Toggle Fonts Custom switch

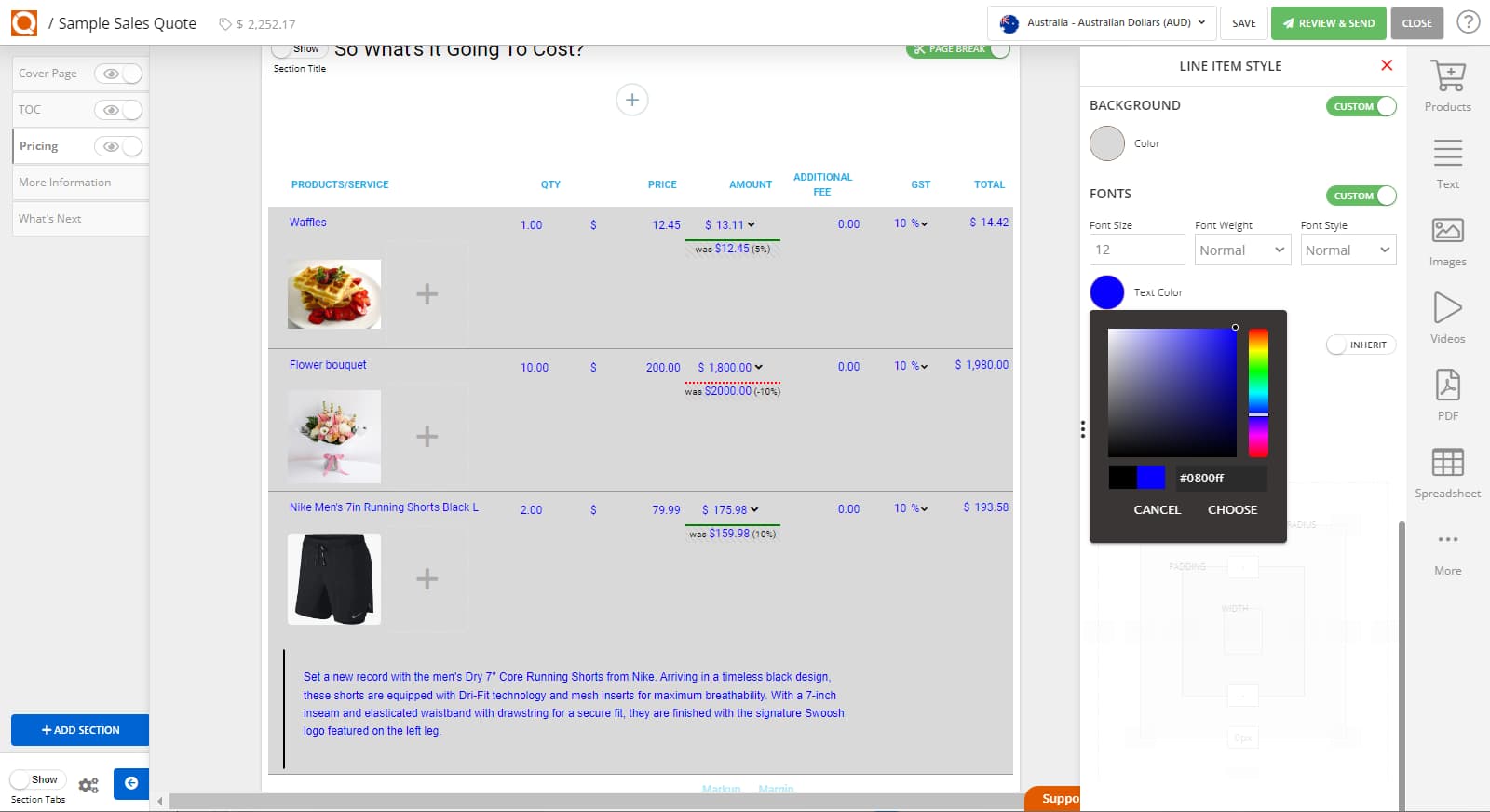coord(1361,196)
